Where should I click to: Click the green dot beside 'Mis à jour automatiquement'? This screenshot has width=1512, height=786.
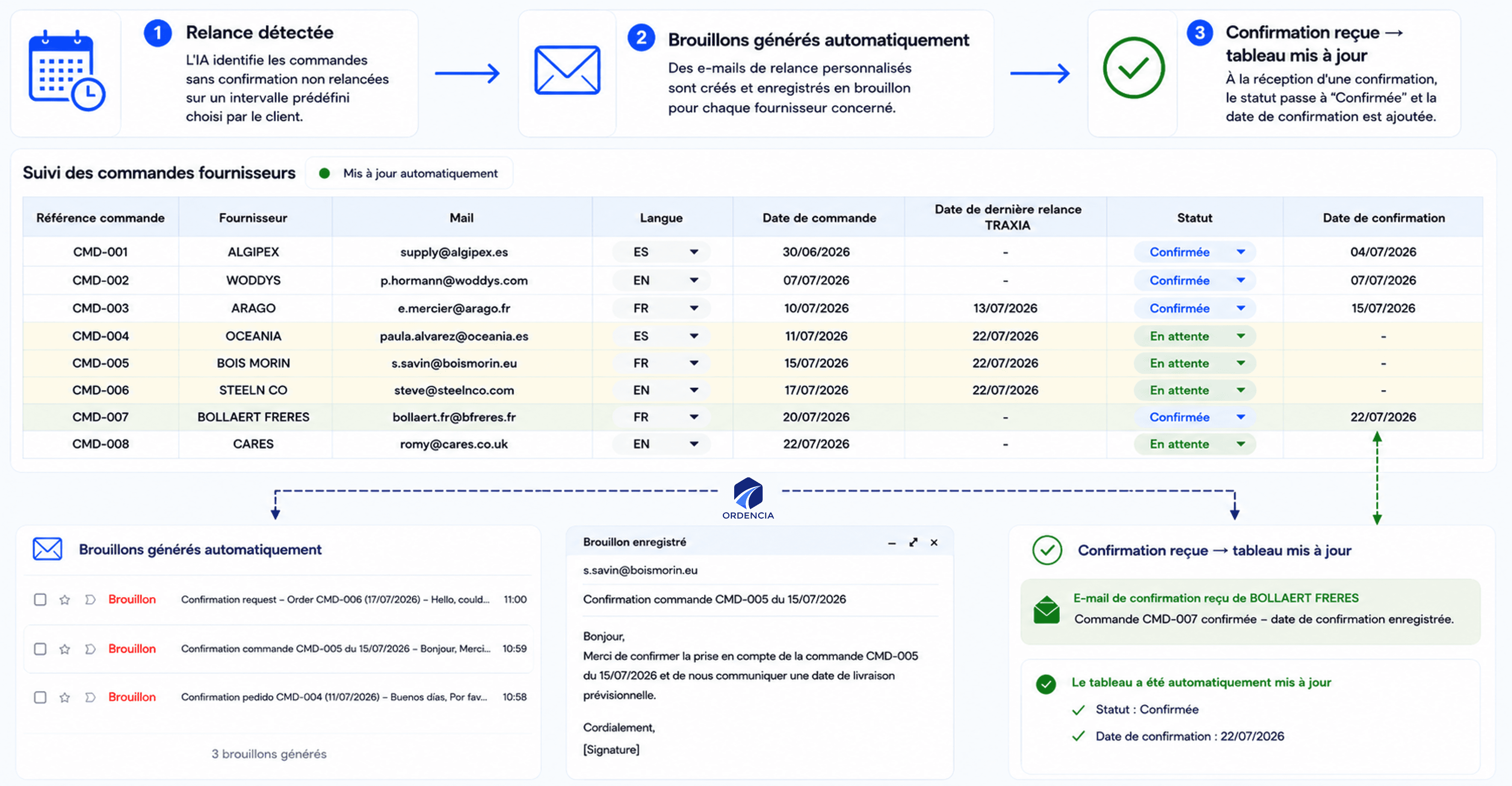[x=324, y=173]
